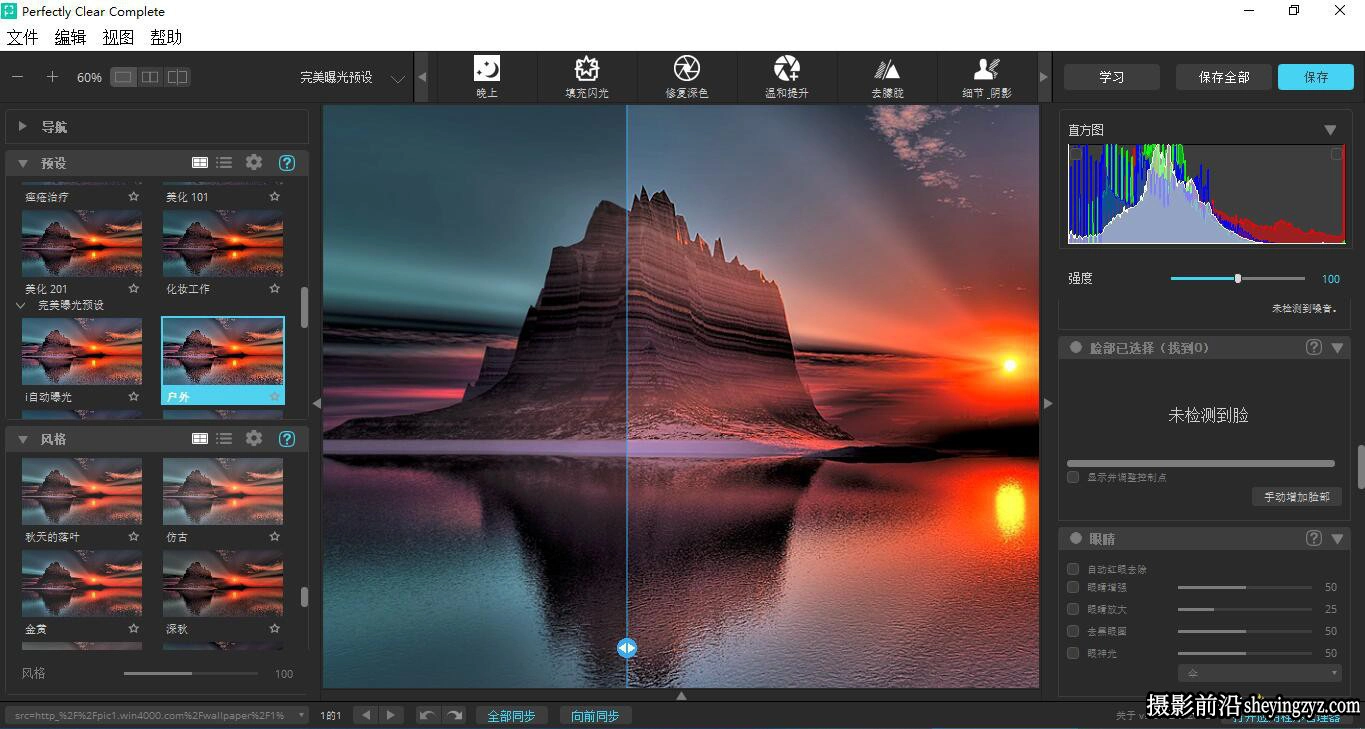
Task: Open the 编辑 menu
Action: point(70,37)
